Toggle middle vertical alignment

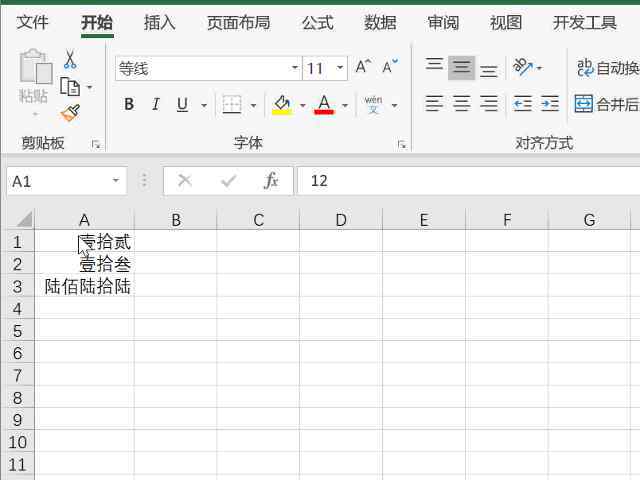461,67
